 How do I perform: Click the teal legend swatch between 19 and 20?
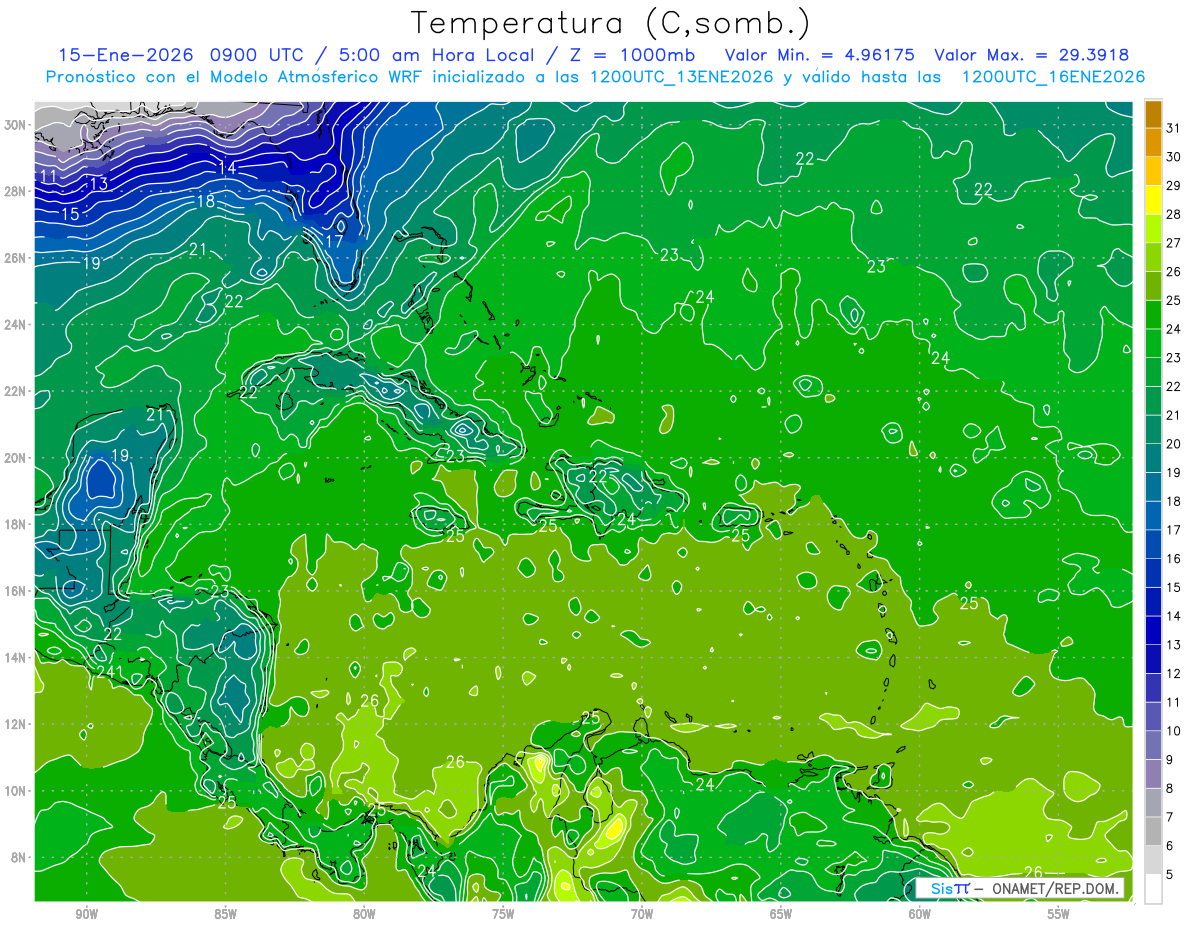[x=1153, y=458]
